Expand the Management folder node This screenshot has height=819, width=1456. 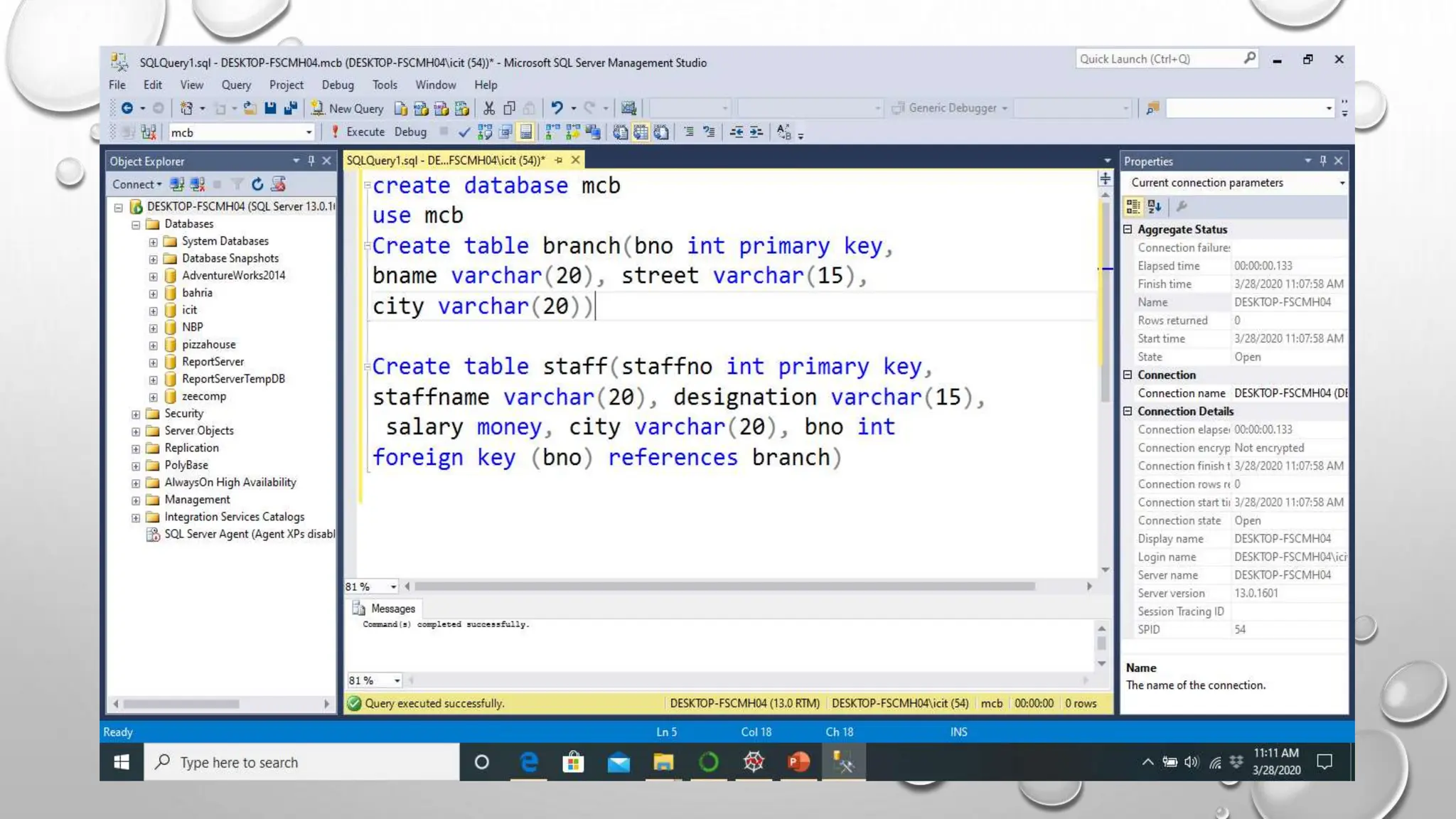[x=136, y=500]
